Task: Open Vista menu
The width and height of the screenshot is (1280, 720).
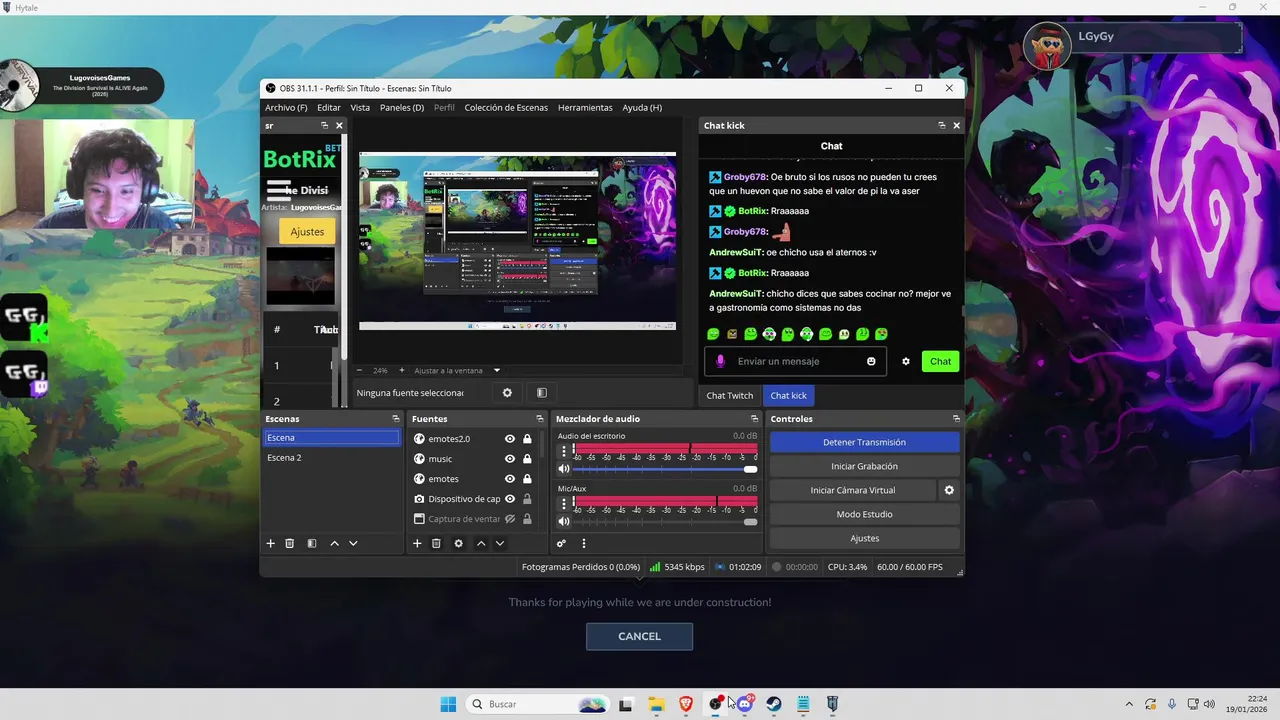Action: [360, 107]
